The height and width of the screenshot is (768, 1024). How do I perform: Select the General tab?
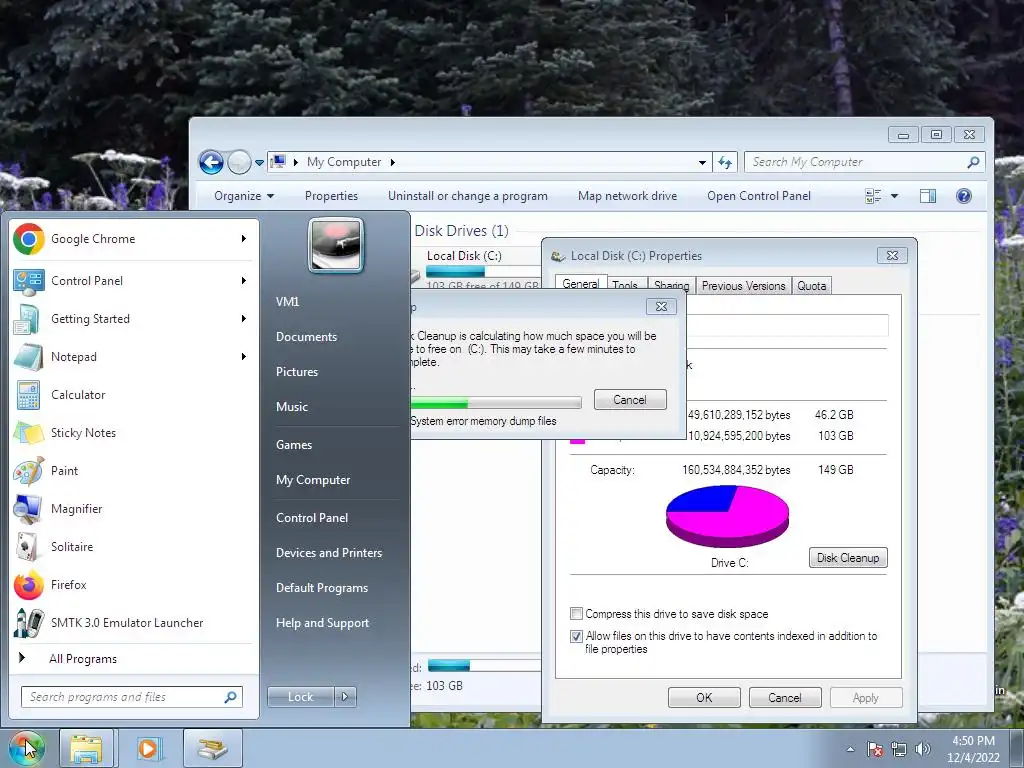point(581,284)
